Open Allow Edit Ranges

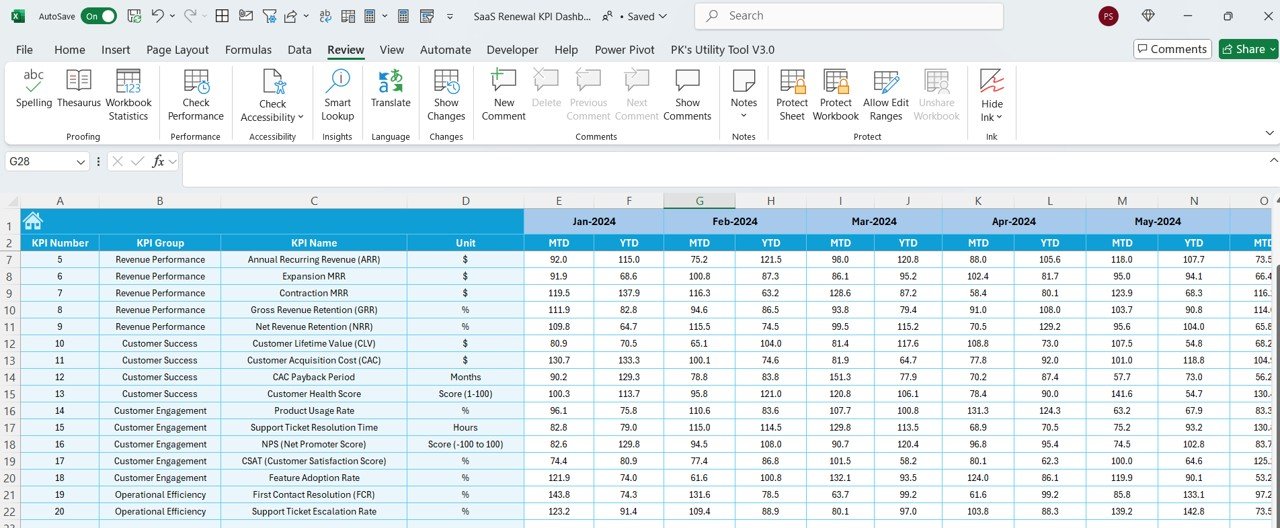886,95
